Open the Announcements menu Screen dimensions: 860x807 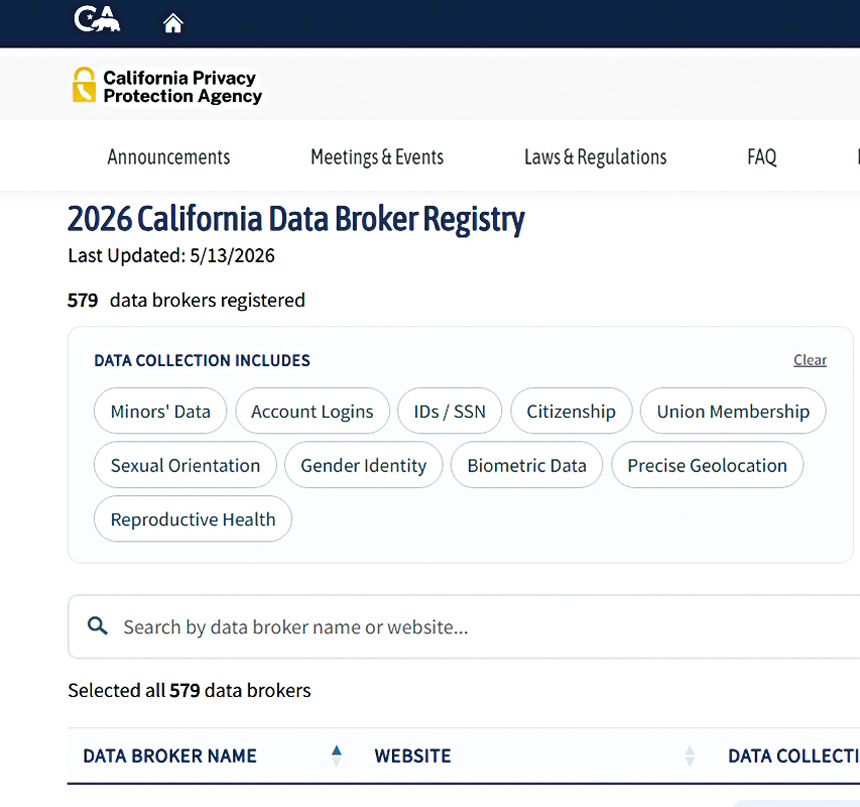tap(169, 157)
